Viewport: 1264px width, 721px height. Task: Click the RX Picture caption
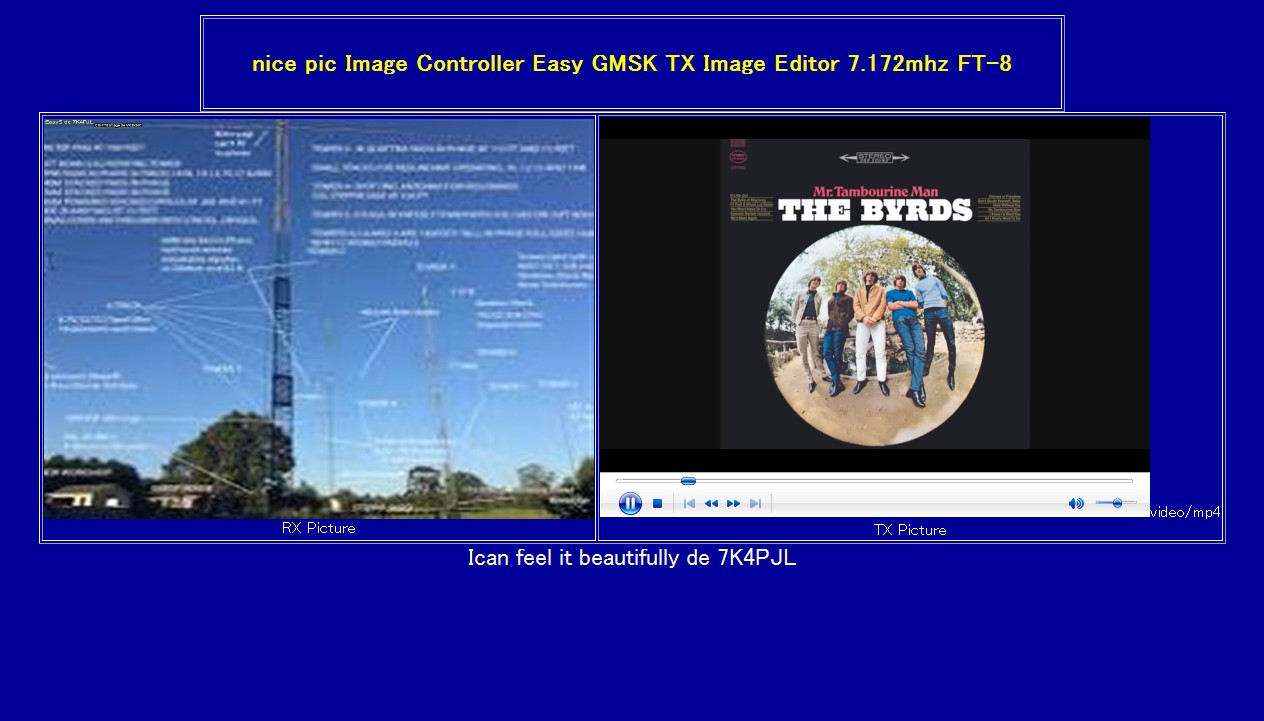[x=319, y=528]
